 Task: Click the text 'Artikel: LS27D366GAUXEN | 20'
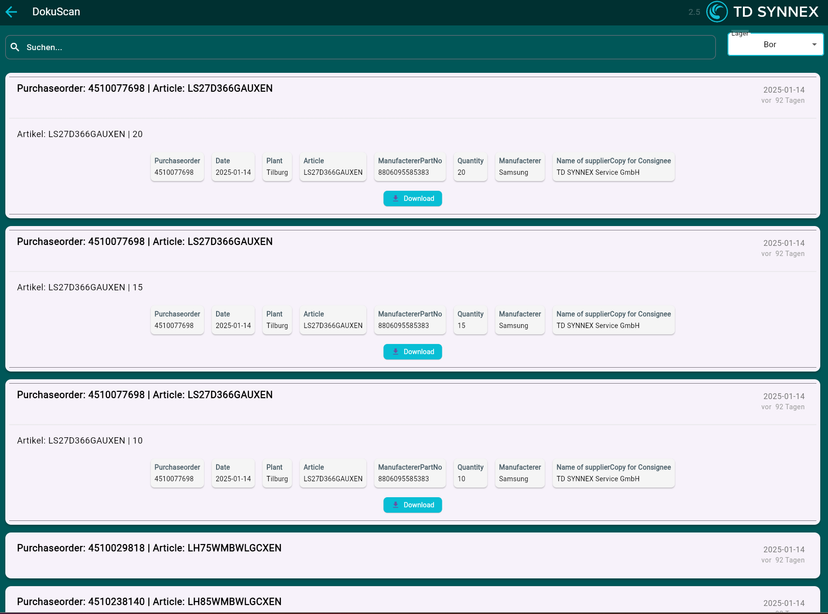pyautogui.click(x=80, y=134)
